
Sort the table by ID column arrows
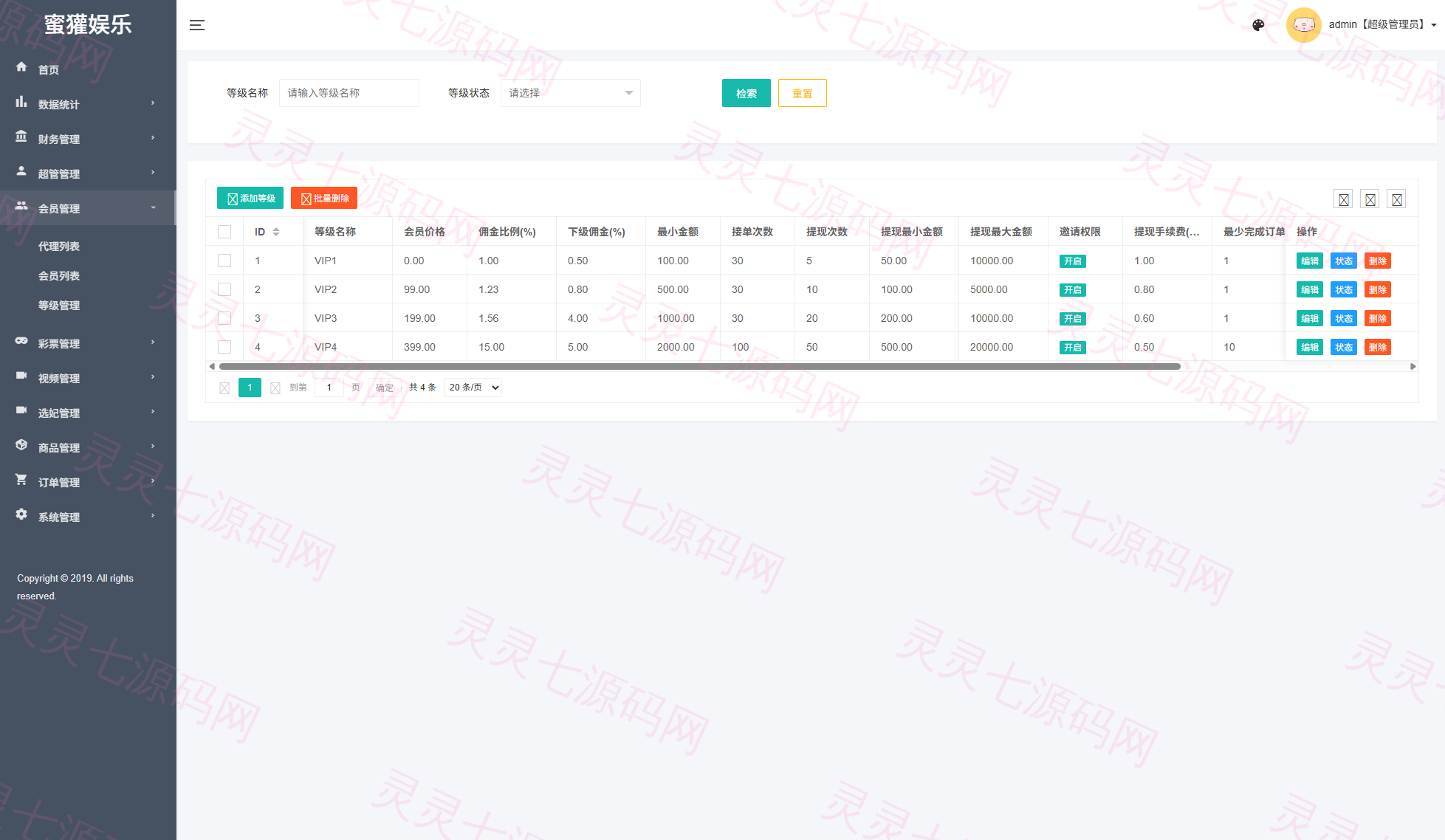point(276,232)
